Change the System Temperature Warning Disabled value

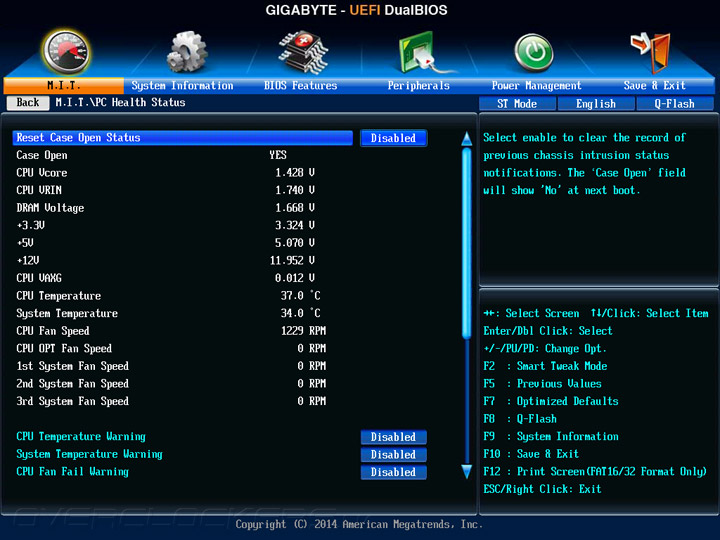[x=394, y=455]
